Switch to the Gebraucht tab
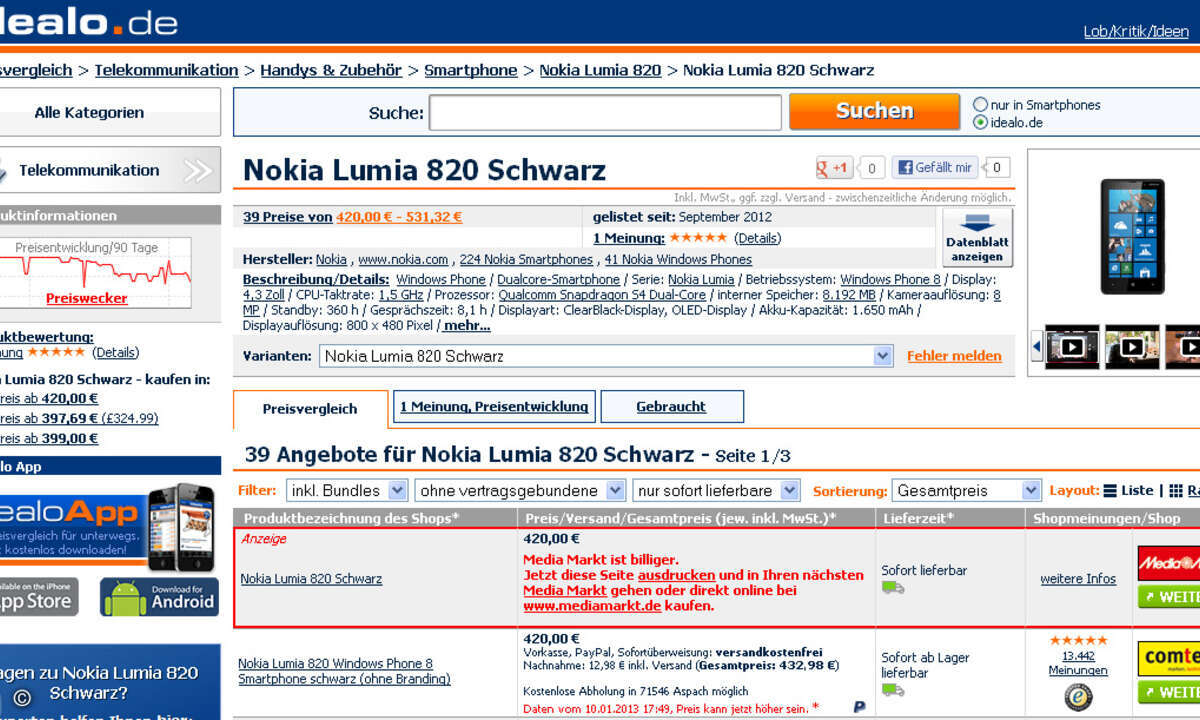 (671, 407)
